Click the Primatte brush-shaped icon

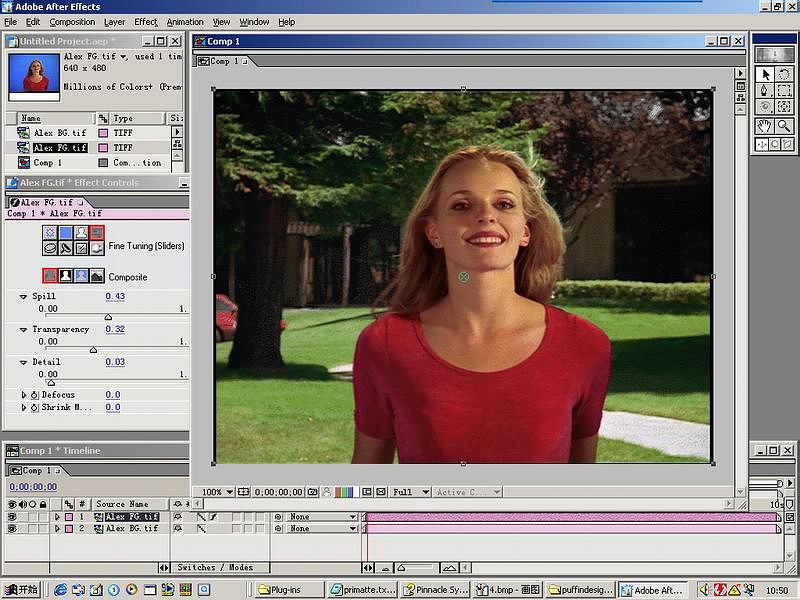(x=65, y=248)
